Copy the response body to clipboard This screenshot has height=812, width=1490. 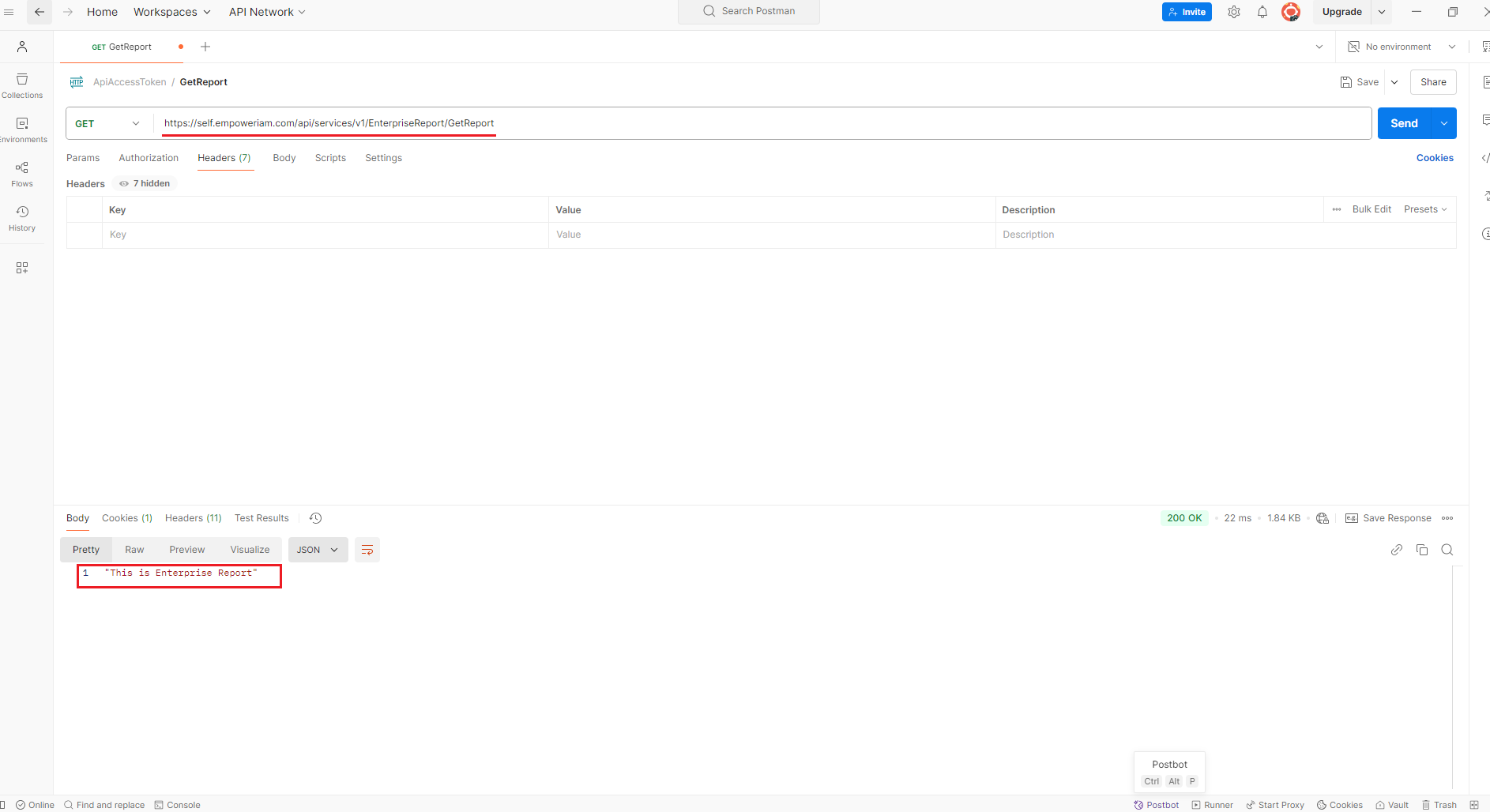1422,550
